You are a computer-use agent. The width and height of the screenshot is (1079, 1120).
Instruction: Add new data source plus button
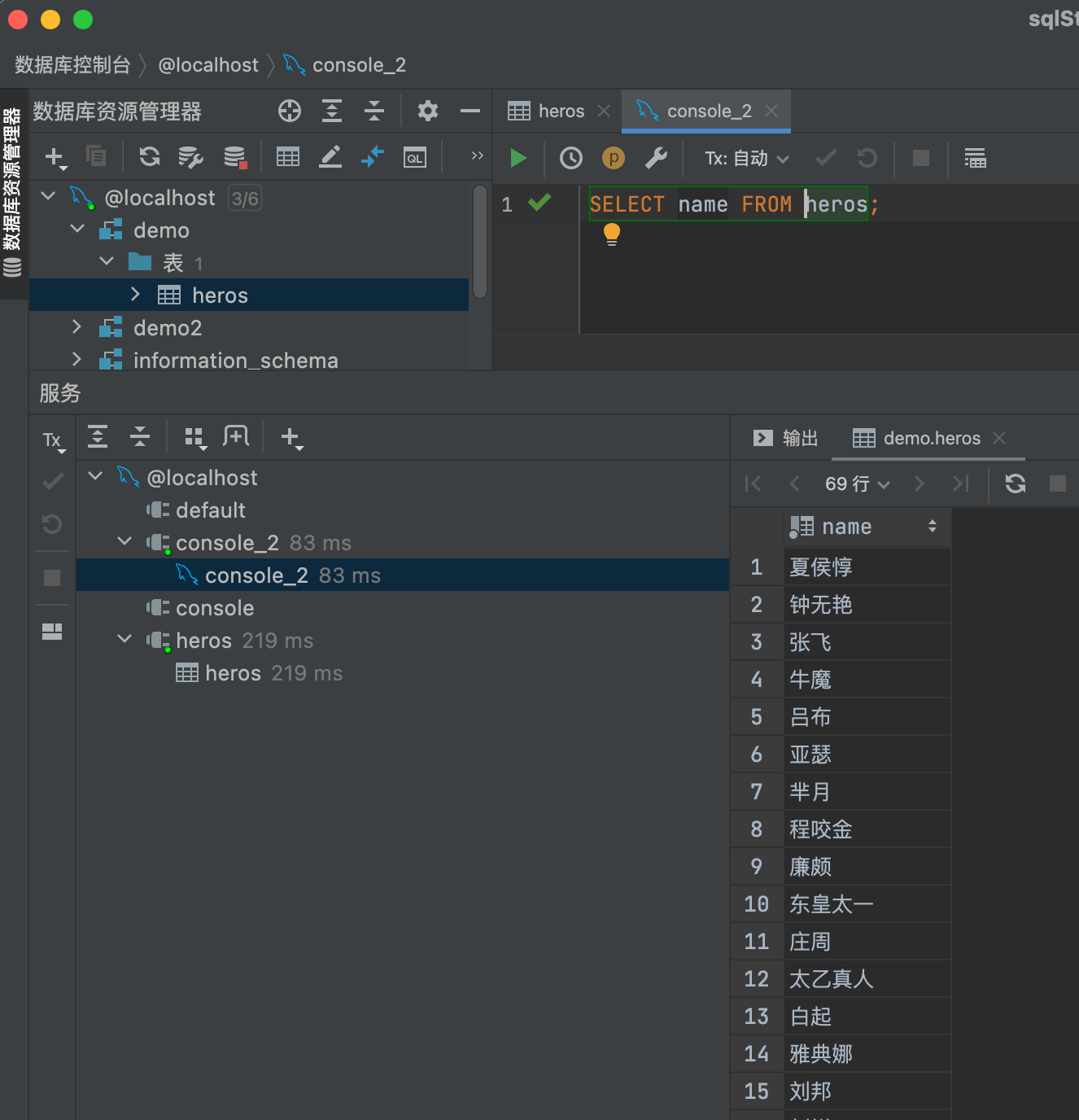[x=55, y=157]
